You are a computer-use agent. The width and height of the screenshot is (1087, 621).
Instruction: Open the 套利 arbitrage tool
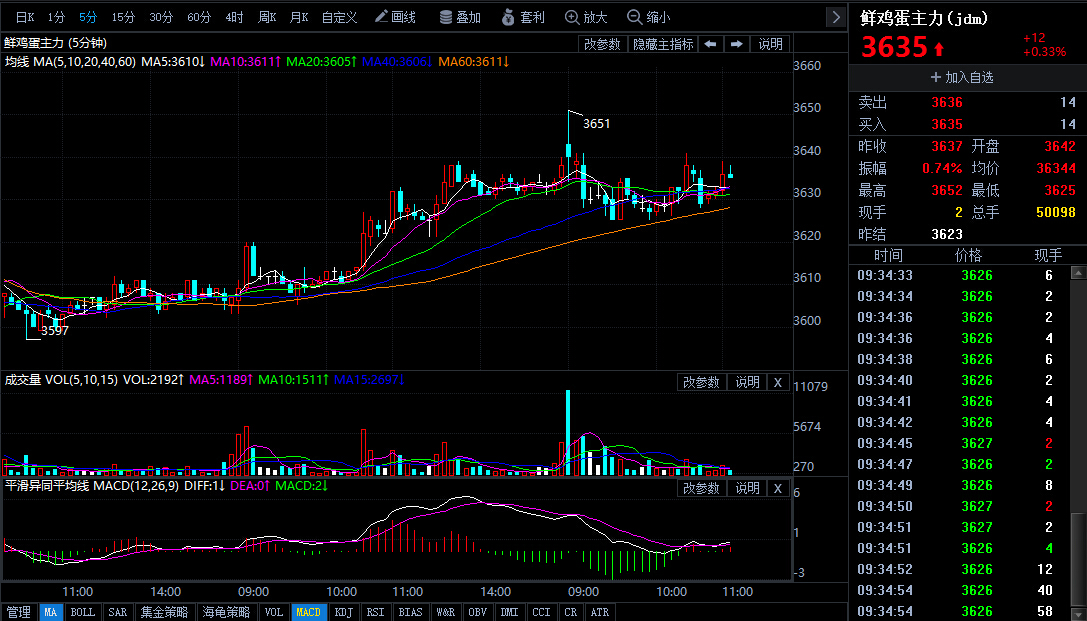pos(523,17)
